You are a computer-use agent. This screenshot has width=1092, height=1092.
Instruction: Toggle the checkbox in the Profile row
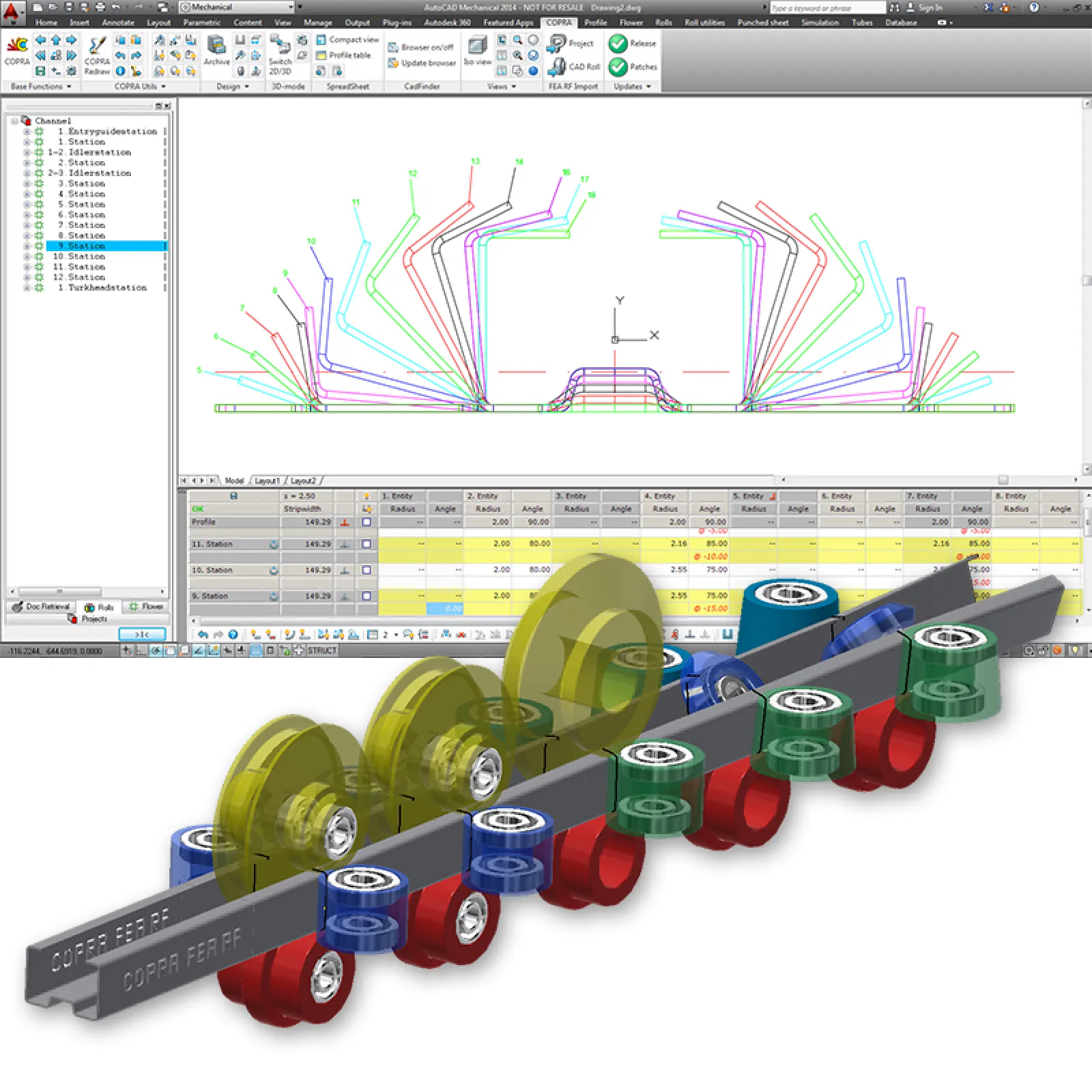click(367, 522)
